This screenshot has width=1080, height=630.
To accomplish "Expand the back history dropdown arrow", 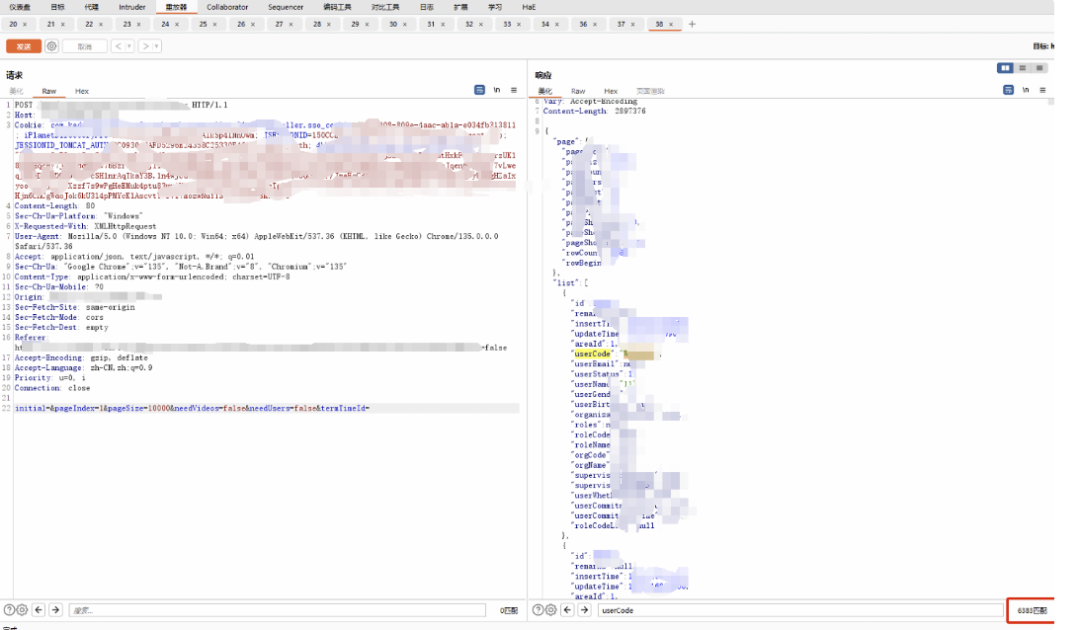I will click(129, 46).
